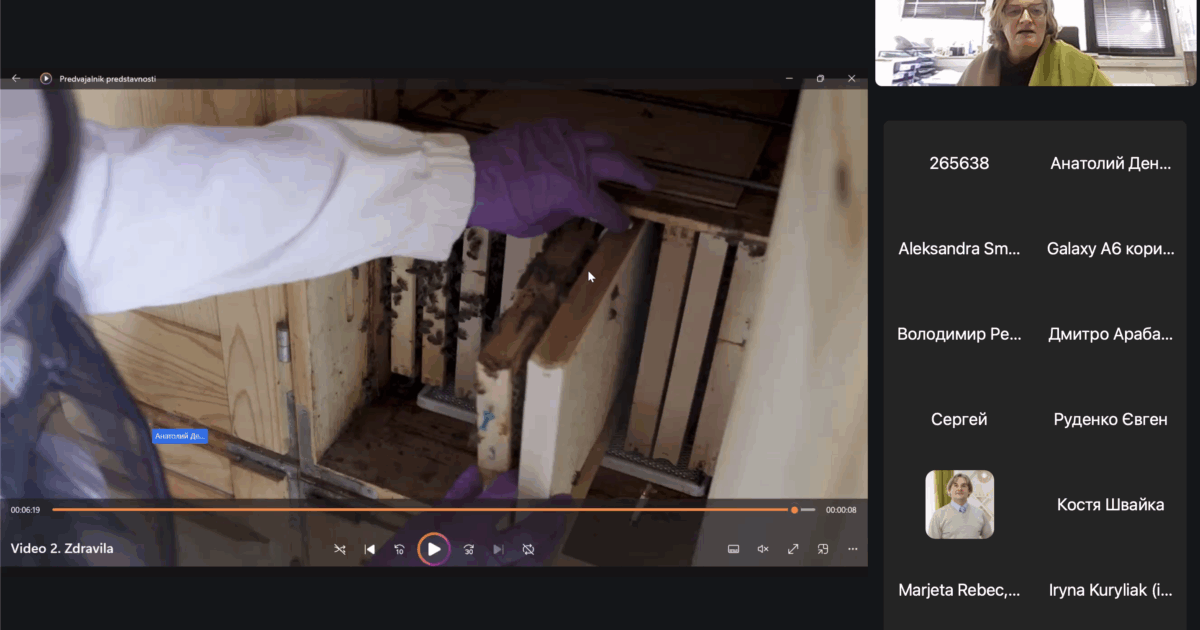
Task: Select participant Marjeta Rebec tile
Action: pos(959,590)
